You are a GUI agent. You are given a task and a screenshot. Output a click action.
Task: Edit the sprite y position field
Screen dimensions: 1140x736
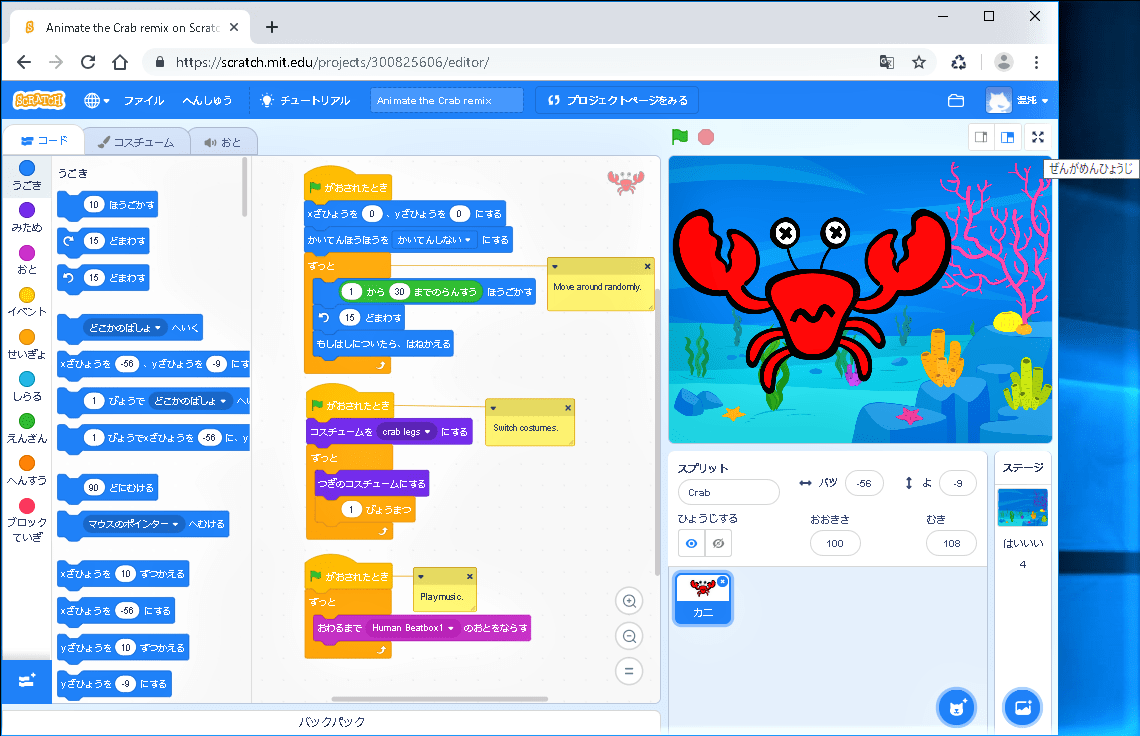click(958, 483)
